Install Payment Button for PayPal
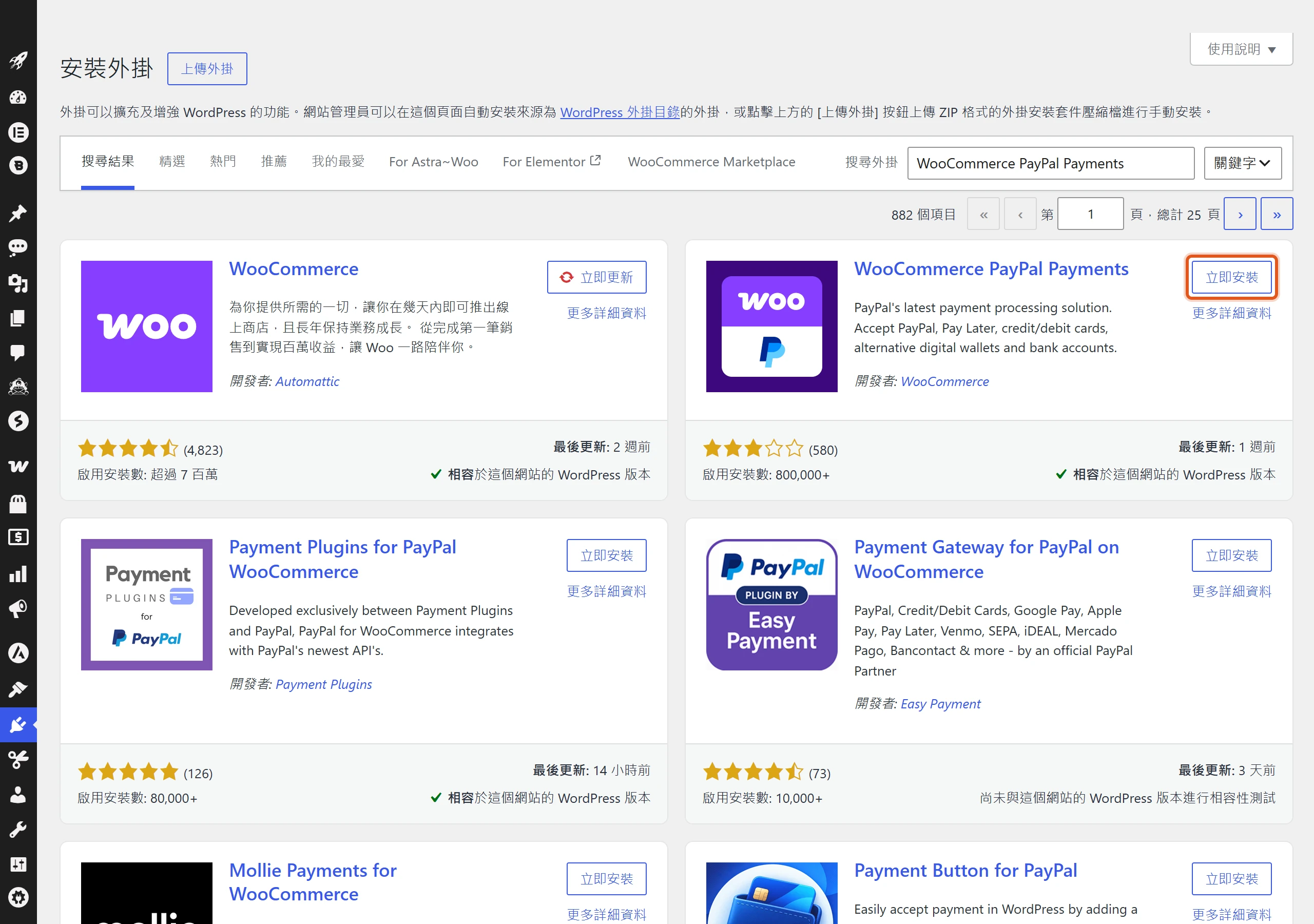 click(1231, 879)
